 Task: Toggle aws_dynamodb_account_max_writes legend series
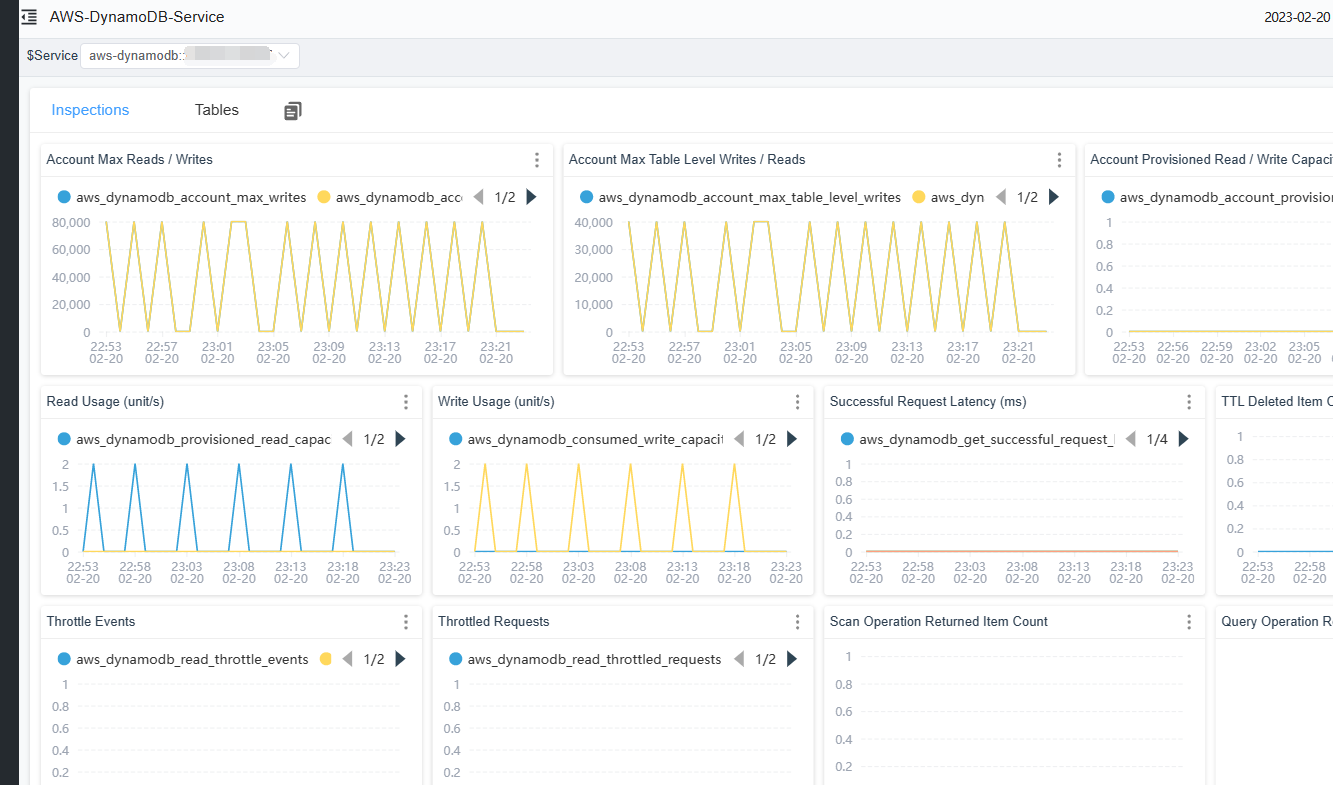coord(182,197)
